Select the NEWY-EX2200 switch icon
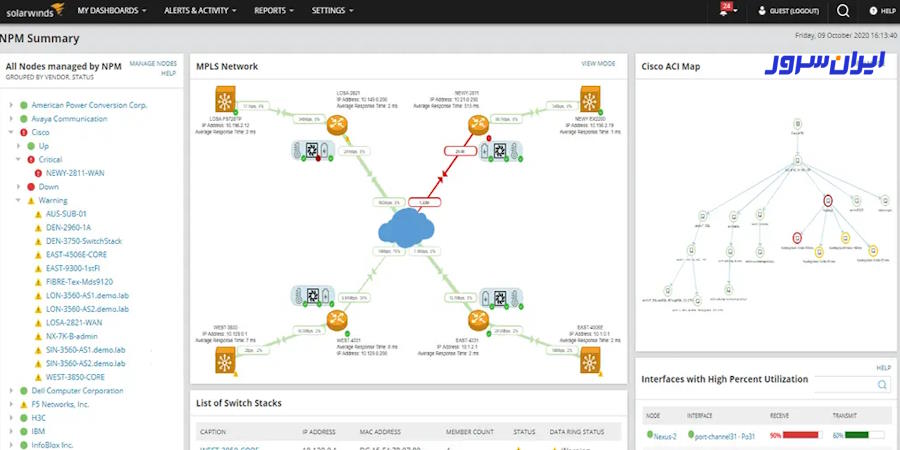The width and height of the screenshot is (900, 450). [x=589, y=99]
